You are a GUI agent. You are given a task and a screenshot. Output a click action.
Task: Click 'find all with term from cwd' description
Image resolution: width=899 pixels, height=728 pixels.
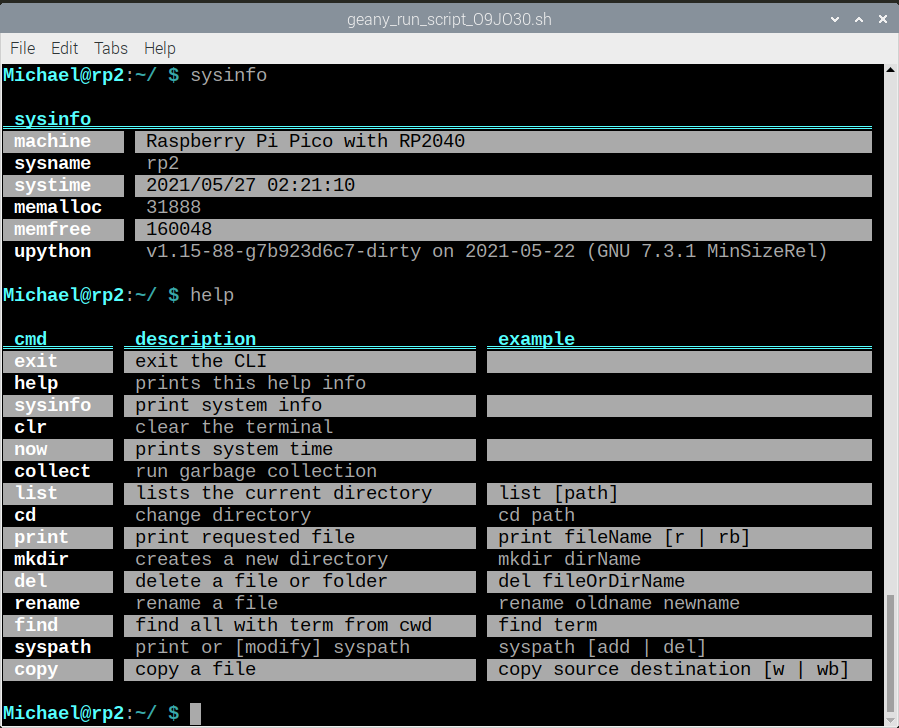pos(283,625)
